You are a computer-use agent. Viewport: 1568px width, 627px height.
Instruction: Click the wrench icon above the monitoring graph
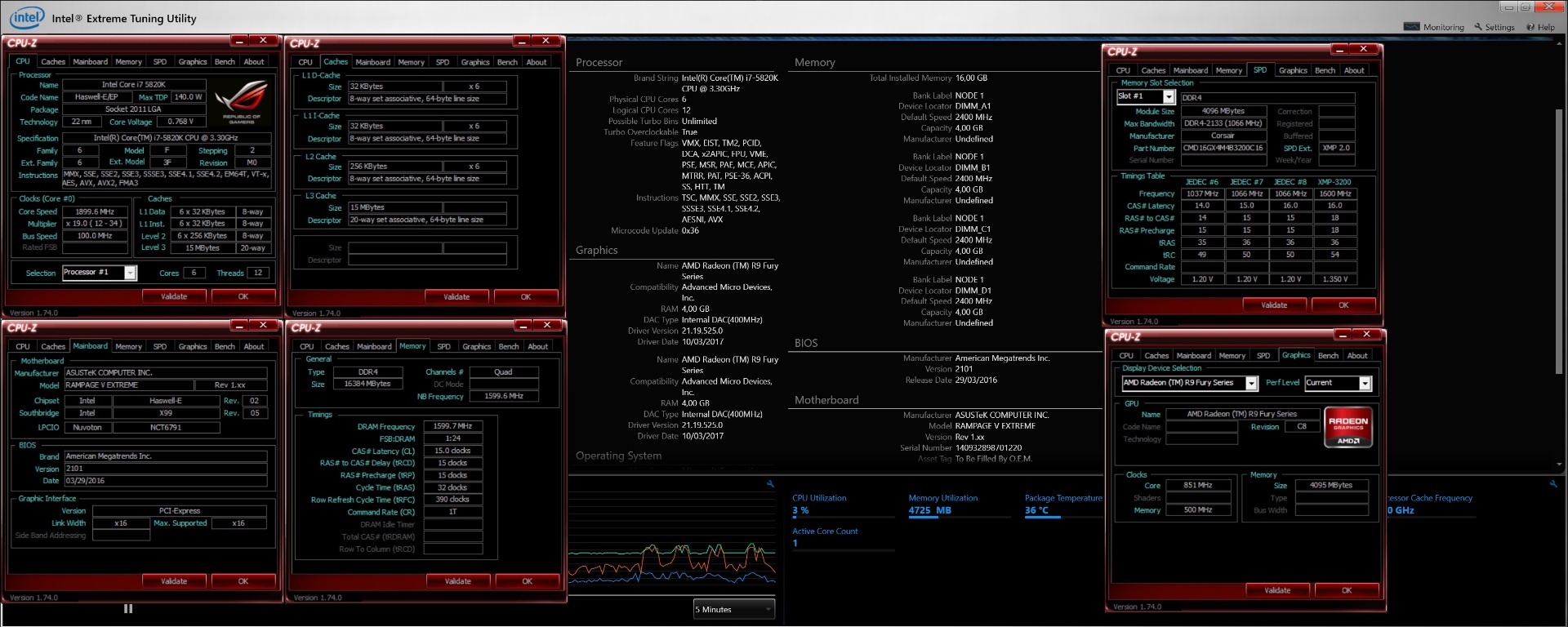point(769,484)
